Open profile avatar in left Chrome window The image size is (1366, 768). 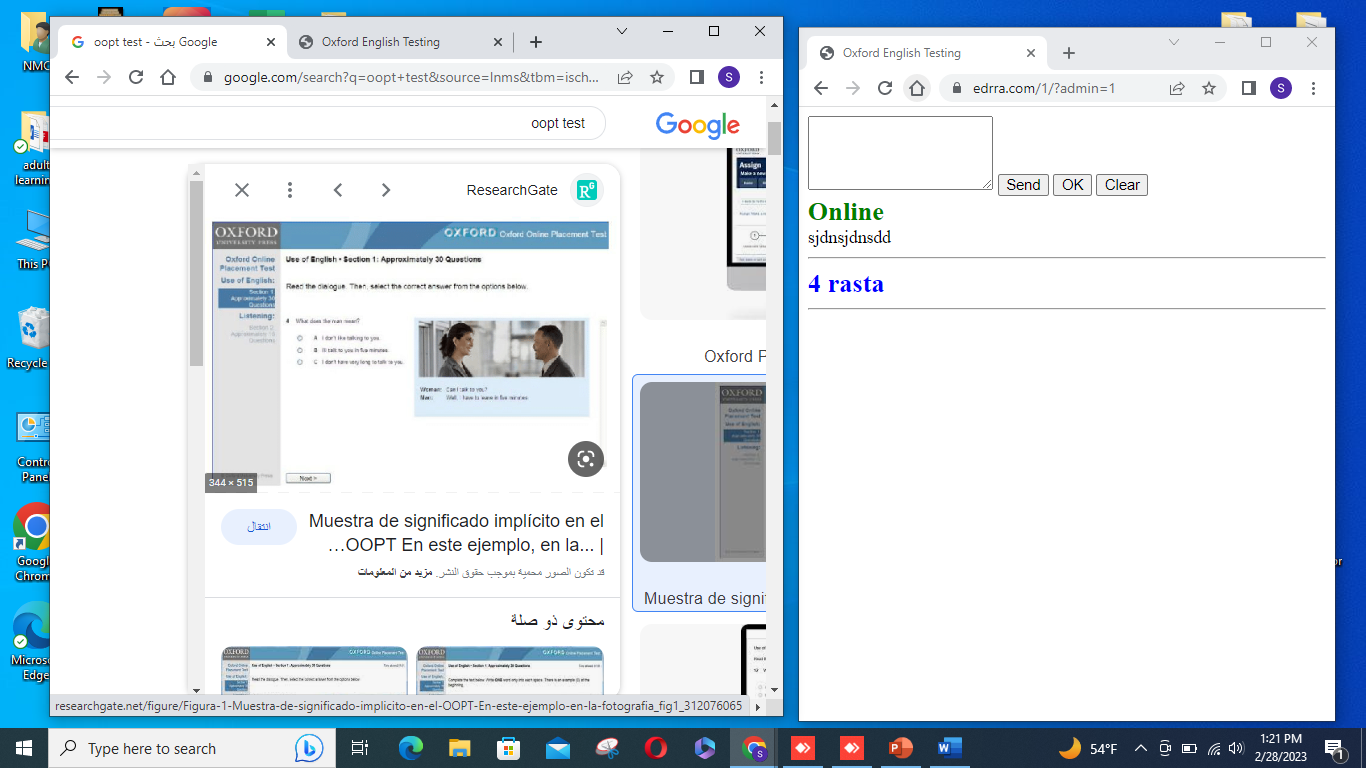(729, 77)
